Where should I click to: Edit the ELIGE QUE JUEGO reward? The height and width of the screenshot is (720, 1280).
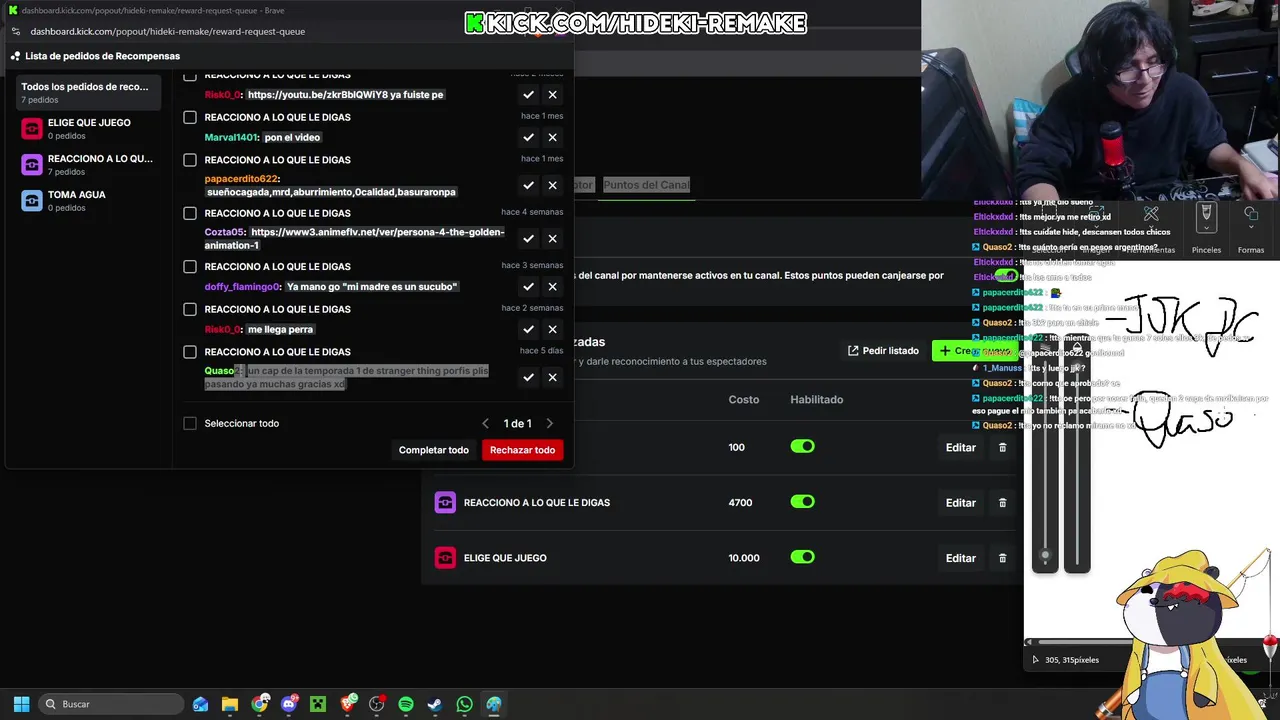(x=960, y=558)
